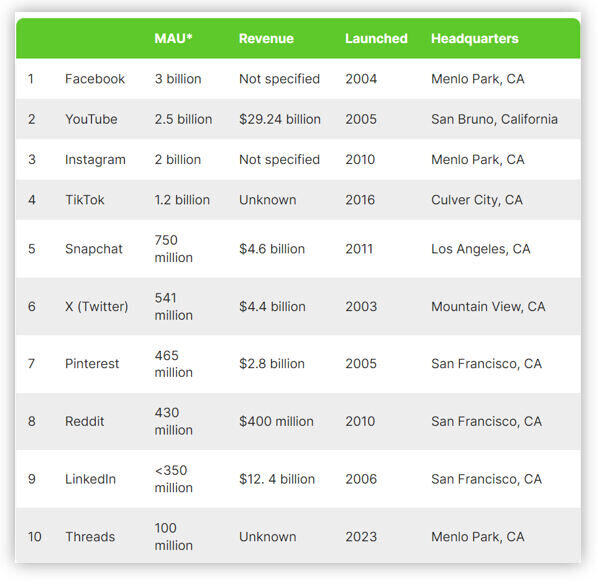Click 'San Bruno, California' headquarters cell

click(x=494, y=119)
